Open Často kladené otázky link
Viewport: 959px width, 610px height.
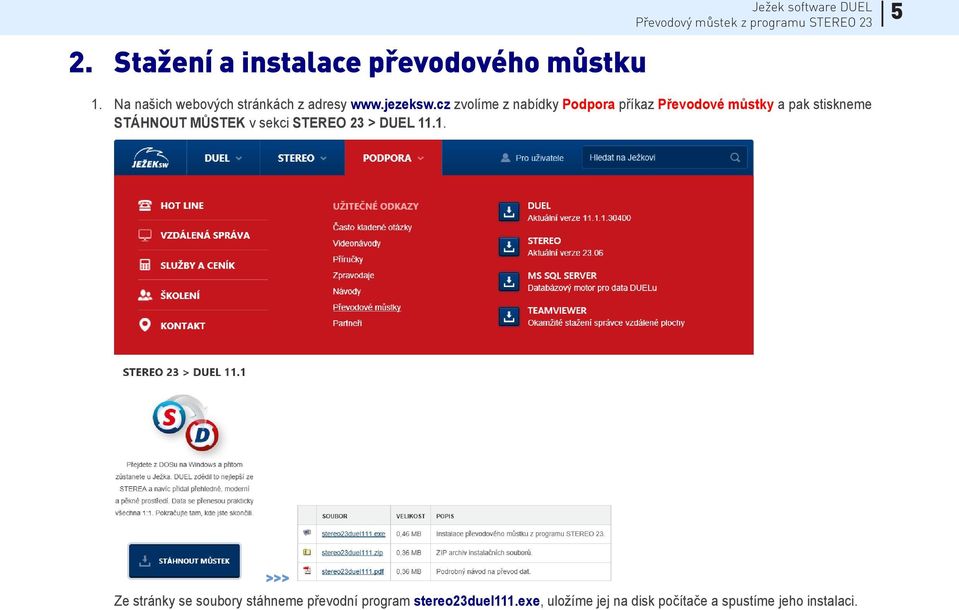pos(372,227)
